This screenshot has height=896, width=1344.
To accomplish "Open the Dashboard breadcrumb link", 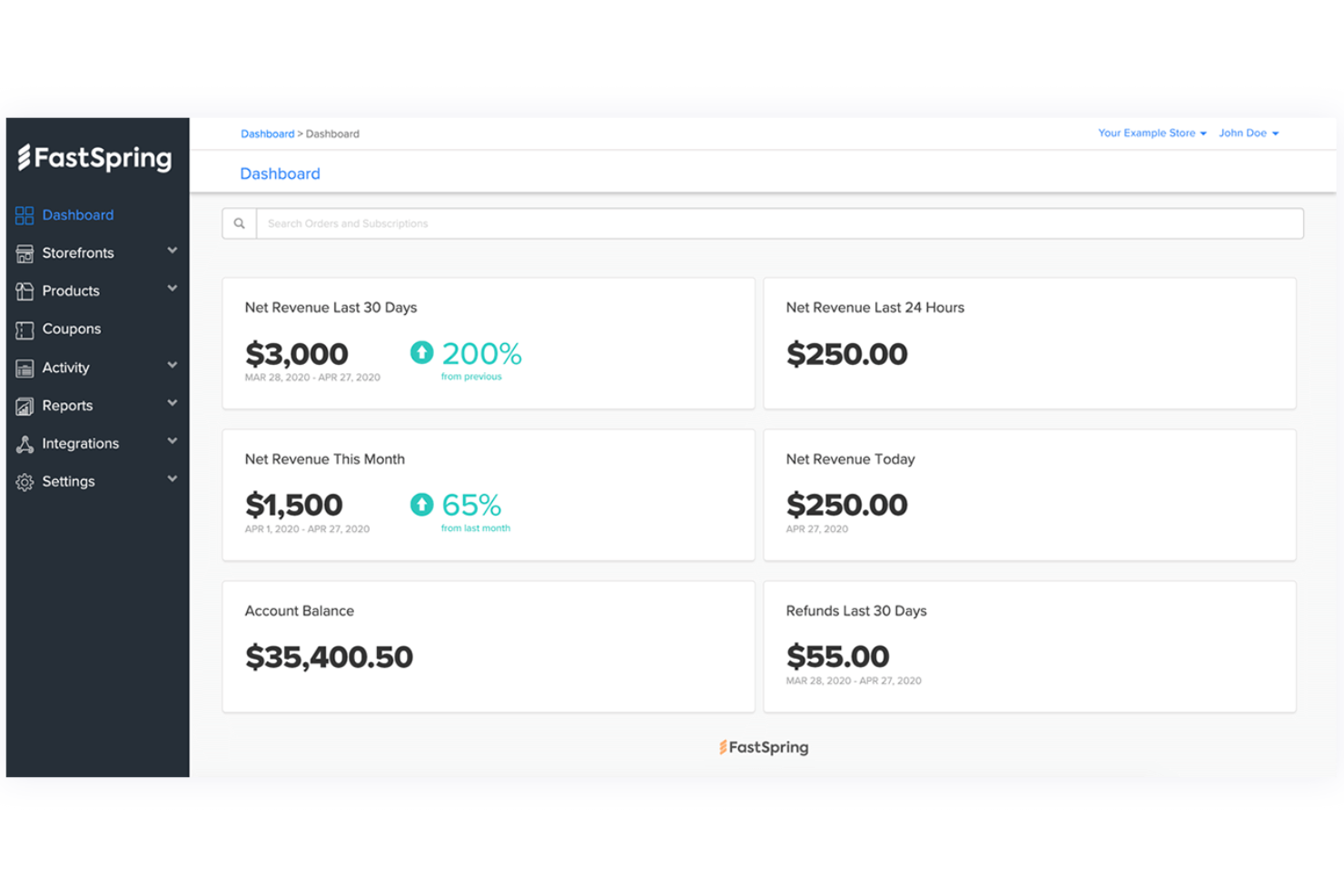I will point(267,133).
